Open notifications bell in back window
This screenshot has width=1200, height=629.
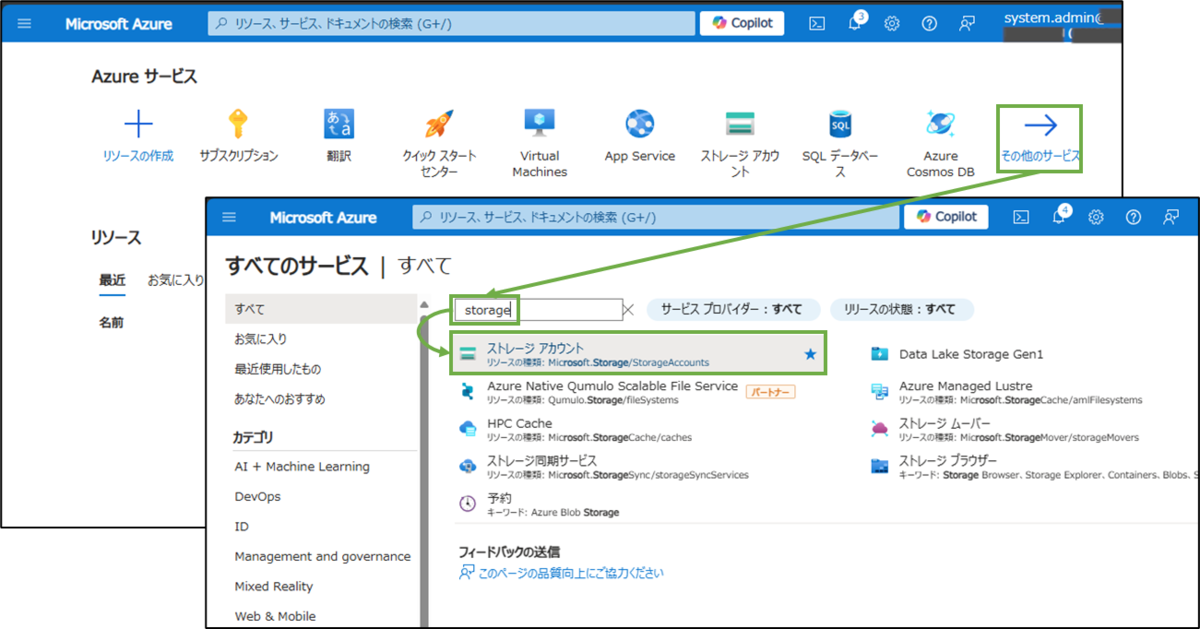point(854,23)
